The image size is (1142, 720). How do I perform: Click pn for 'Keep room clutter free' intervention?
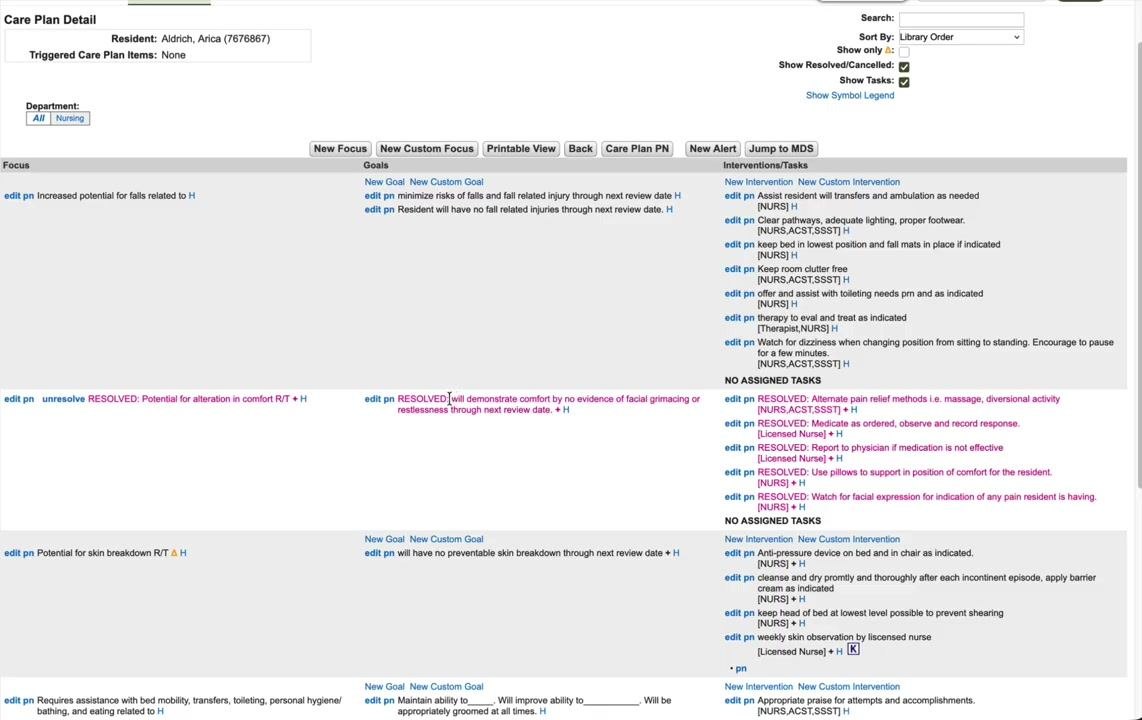(x=749, y=269)
